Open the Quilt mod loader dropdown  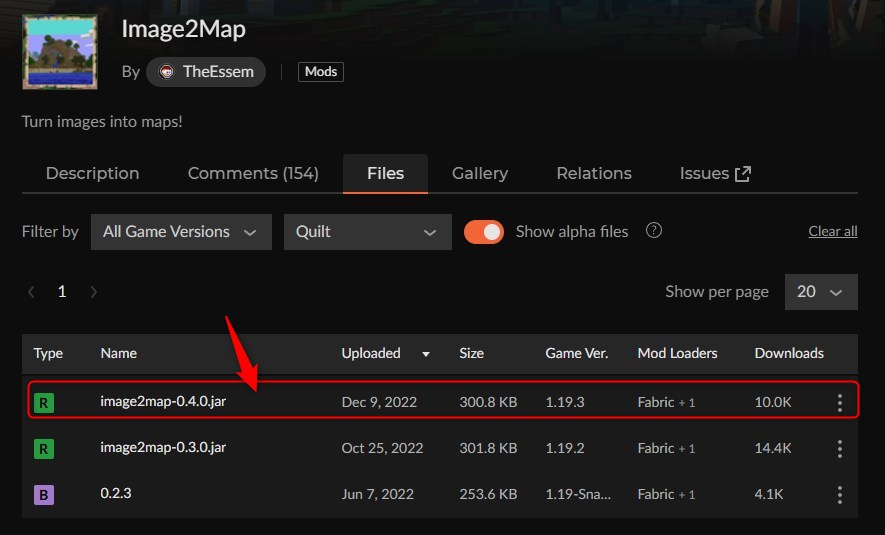(x=367, y=232)
